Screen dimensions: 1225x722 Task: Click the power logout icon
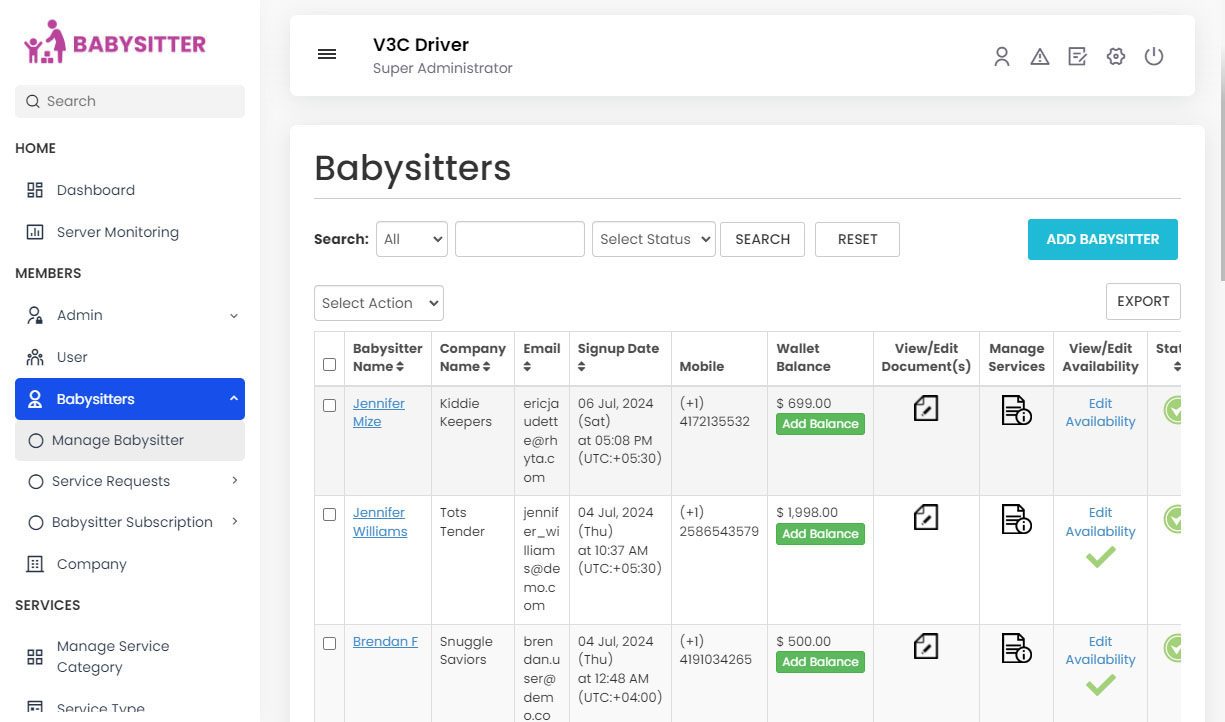(x=1154, y=57)
